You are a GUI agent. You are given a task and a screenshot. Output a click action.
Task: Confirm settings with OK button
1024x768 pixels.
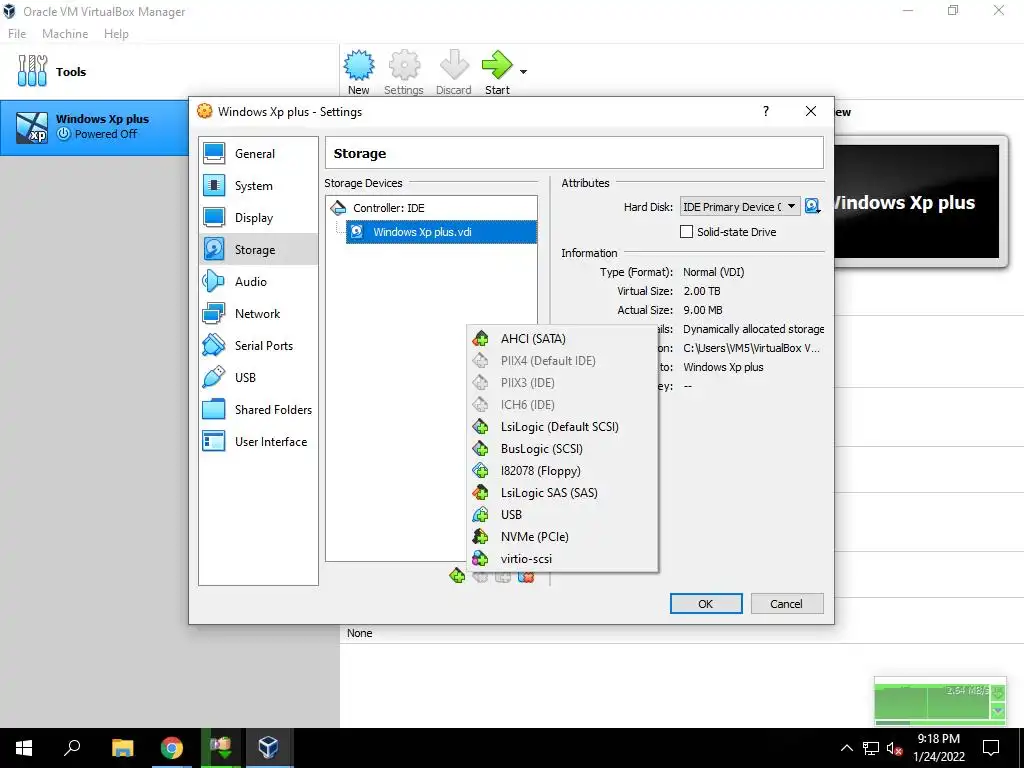pos(706,603)
